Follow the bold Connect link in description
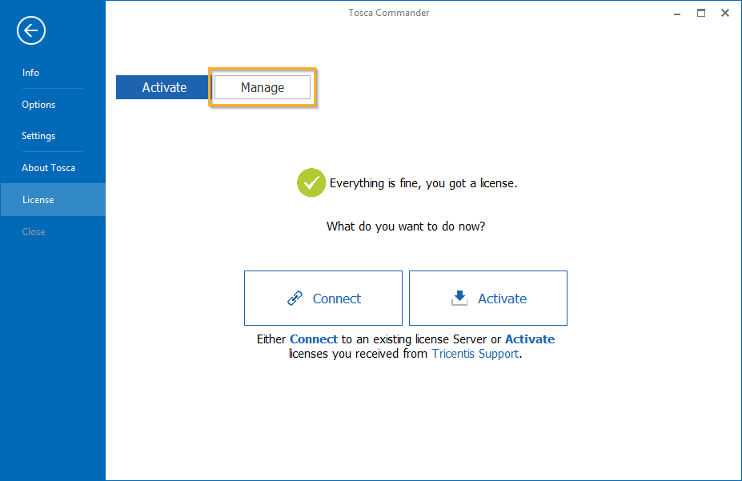 313,339
